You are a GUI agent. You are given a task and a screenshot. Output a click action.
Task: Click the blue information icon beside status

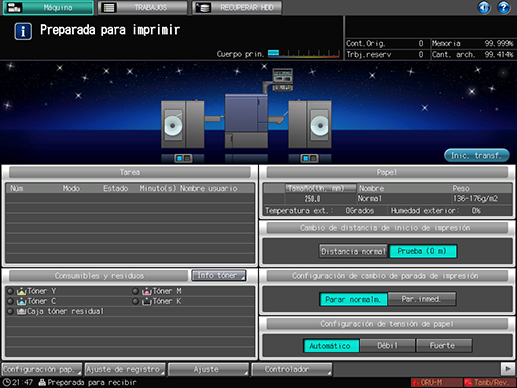pos(23,31)
